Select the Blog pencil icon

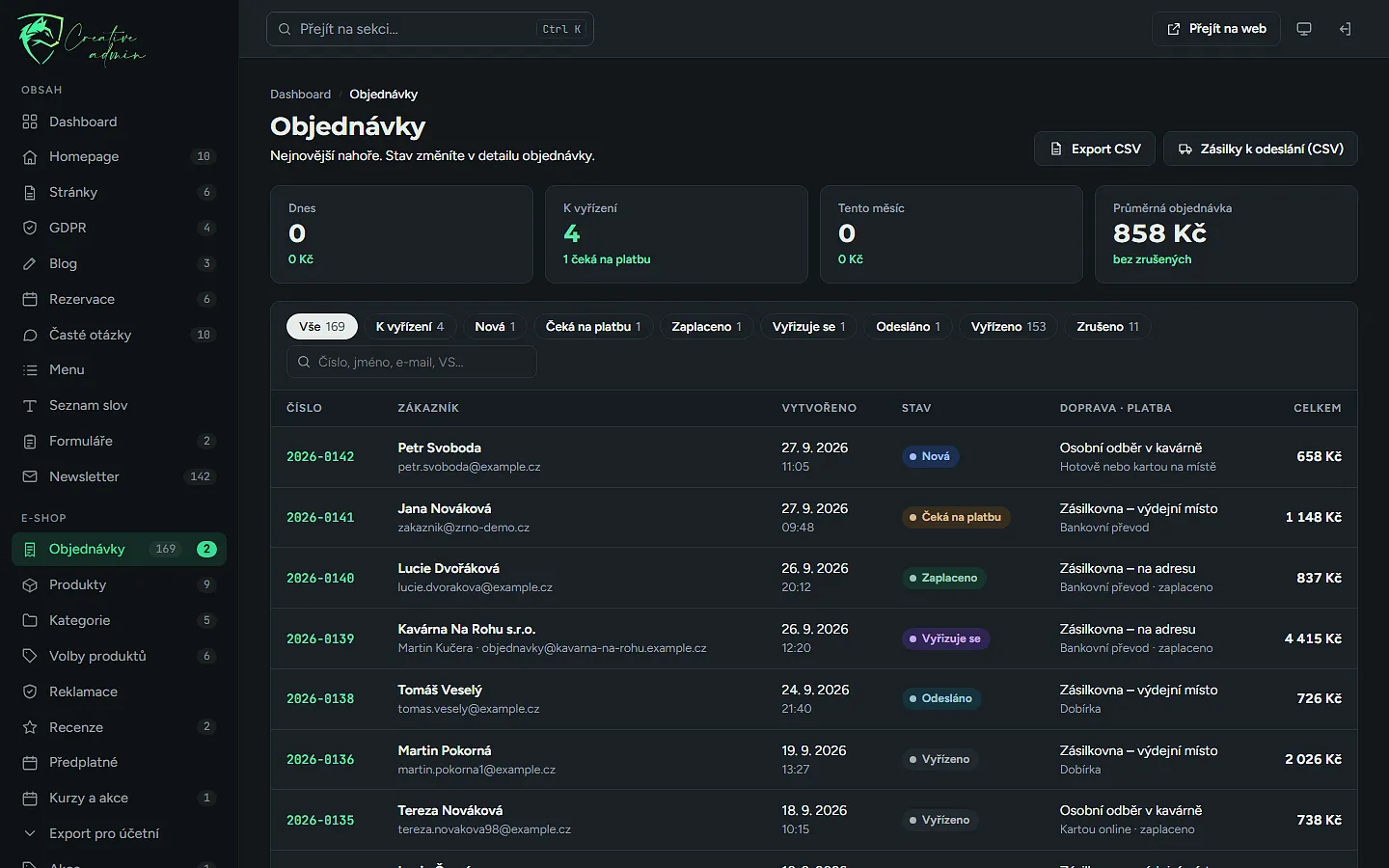(x=30, y=263)
